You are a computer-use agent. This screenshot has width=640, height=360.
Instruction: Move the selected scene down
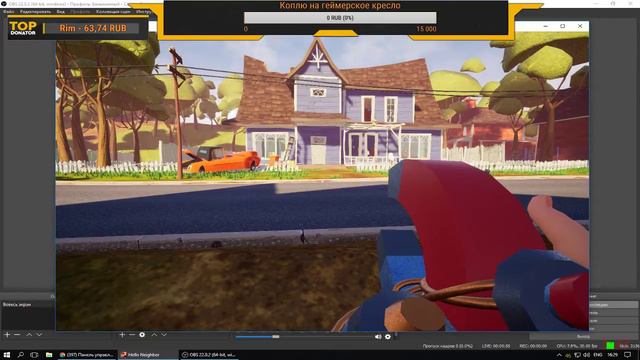pyautogui.click(x=39, y=335)
